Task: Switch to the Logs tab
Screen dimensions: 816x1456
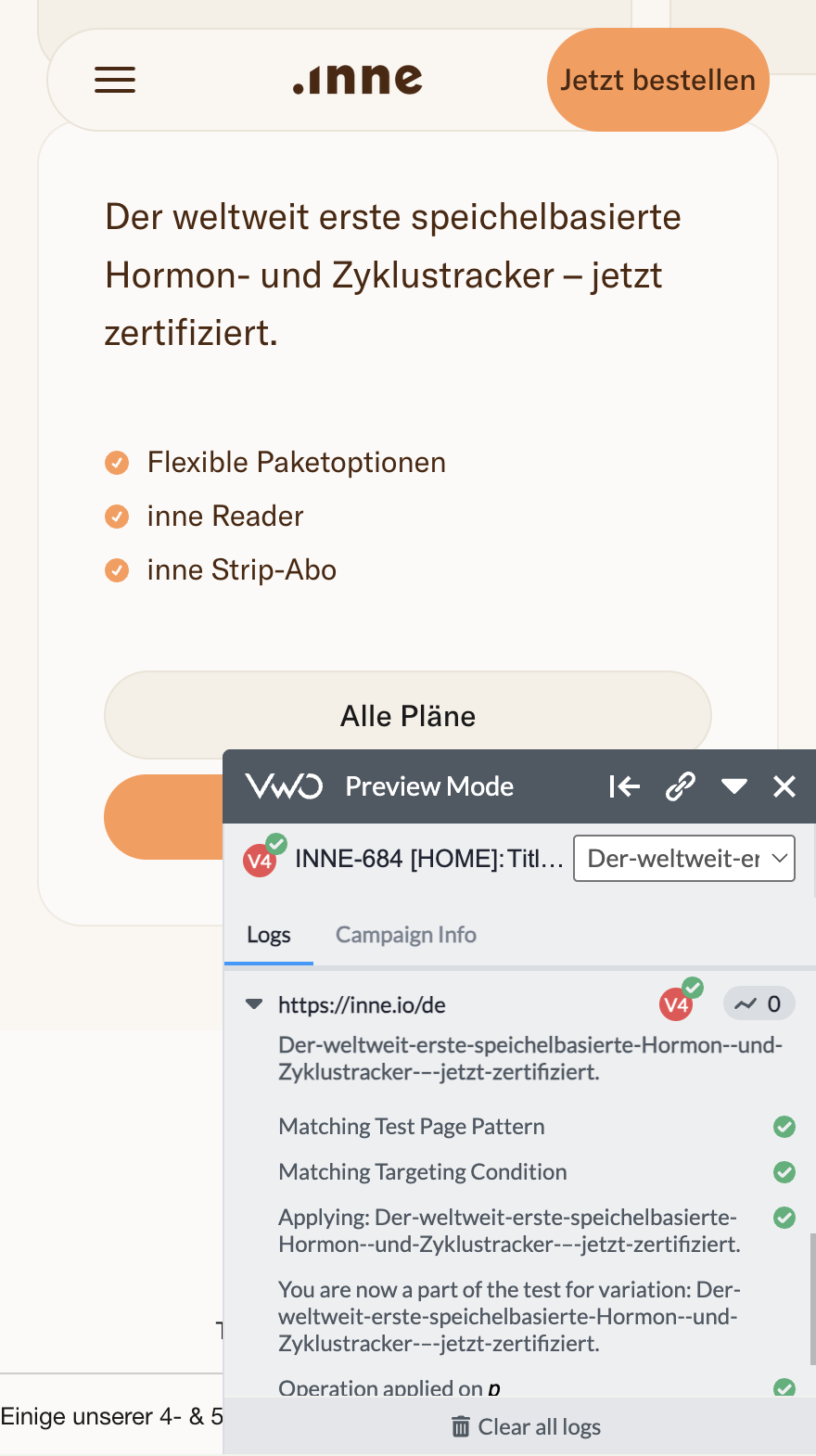Action: [269, 935]
